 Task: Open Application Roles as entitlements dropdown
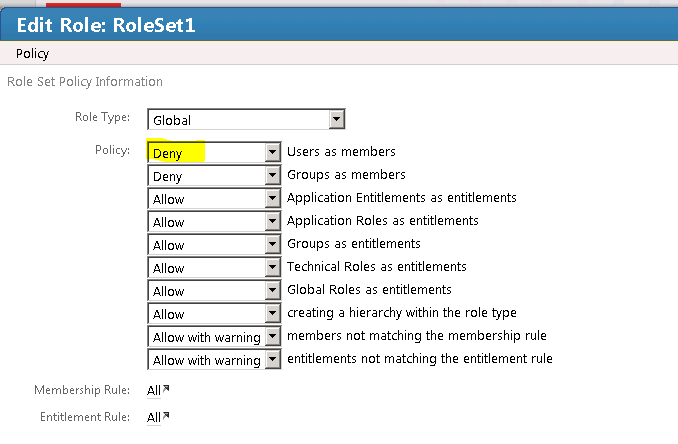click(272, 222)
